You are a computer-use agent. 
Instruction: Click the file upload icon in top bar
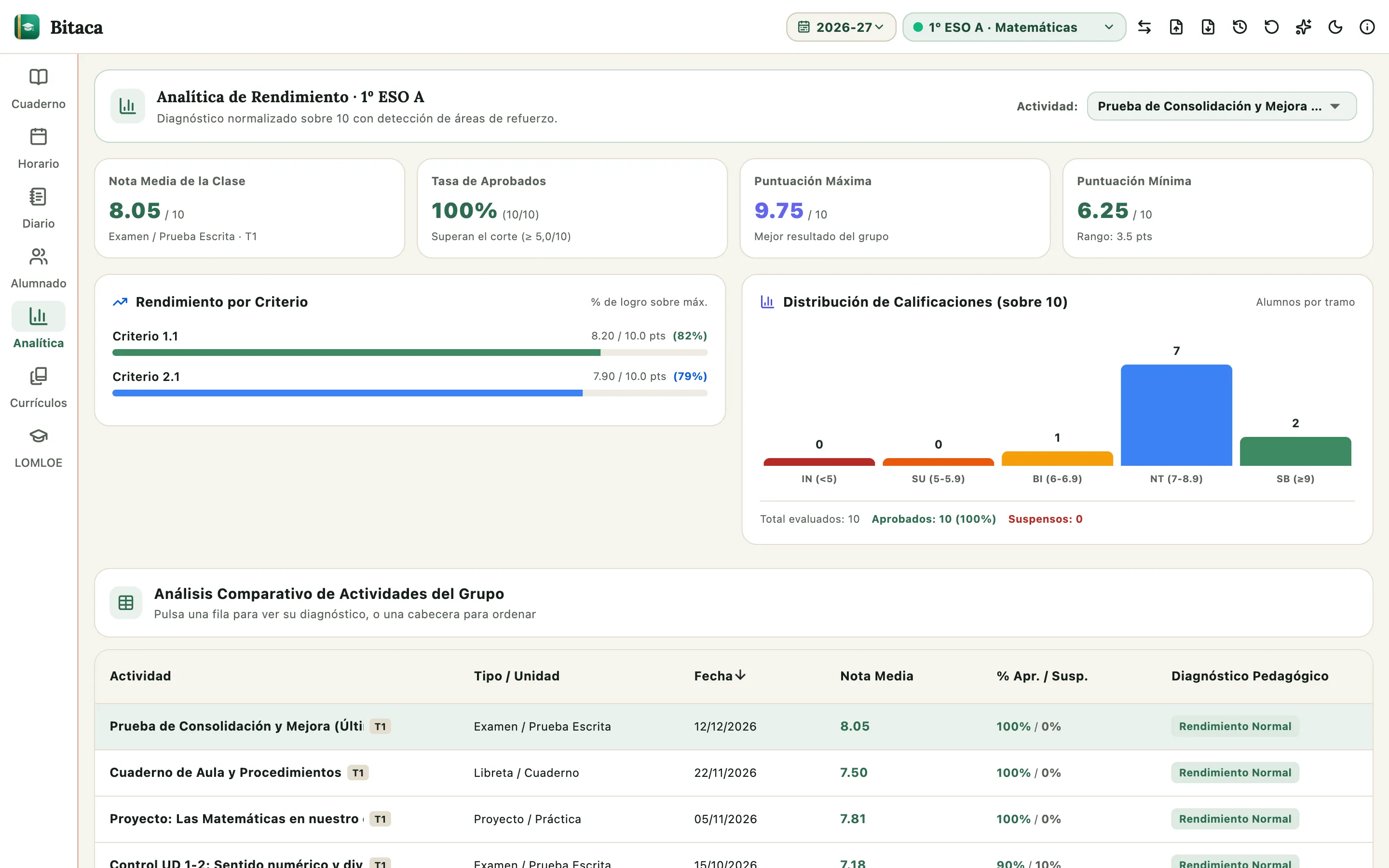[x=1176, y=27]
